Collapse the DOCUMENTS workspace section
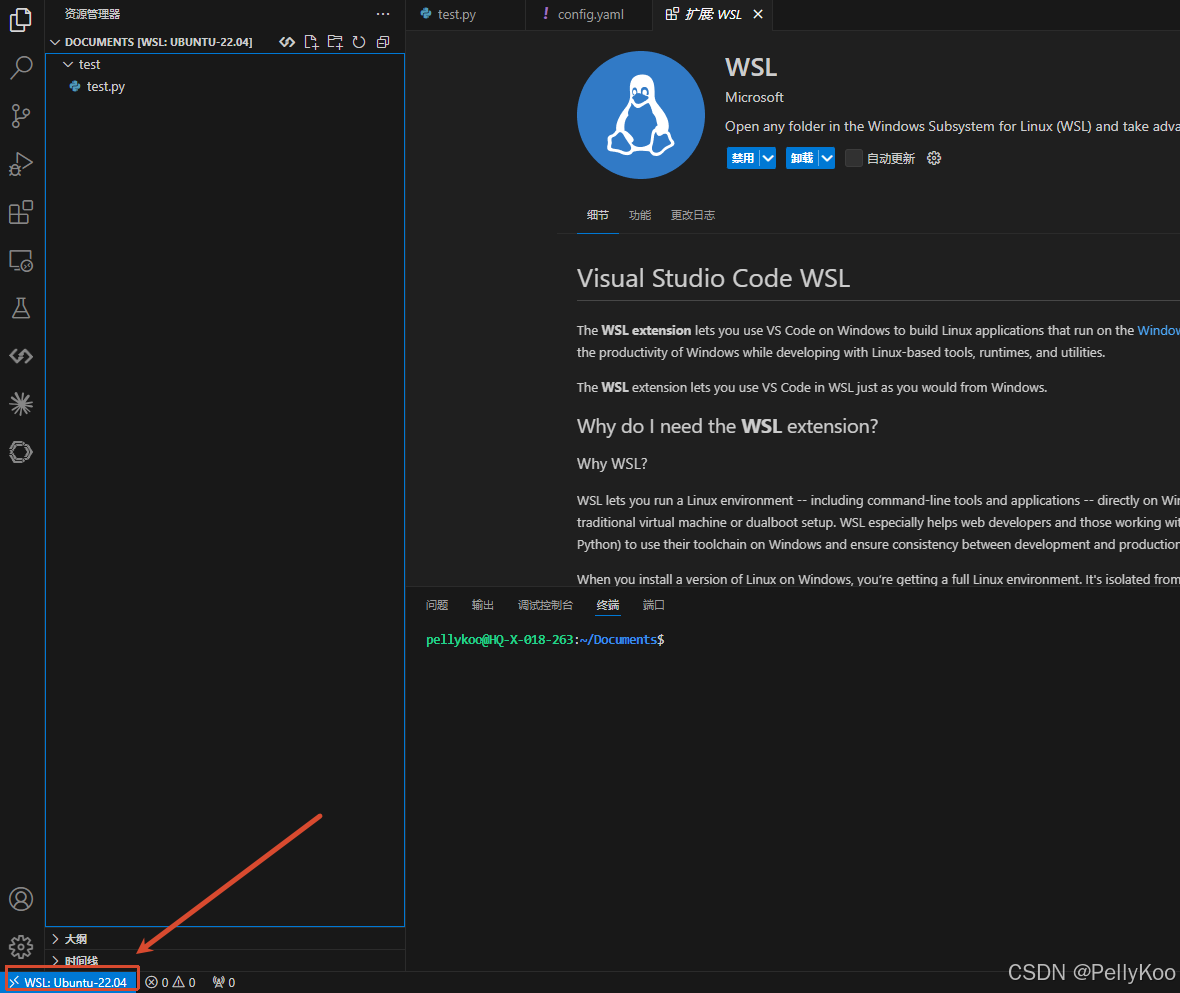The width and height of the screenshot is (1180, 993). coord(55,42)
